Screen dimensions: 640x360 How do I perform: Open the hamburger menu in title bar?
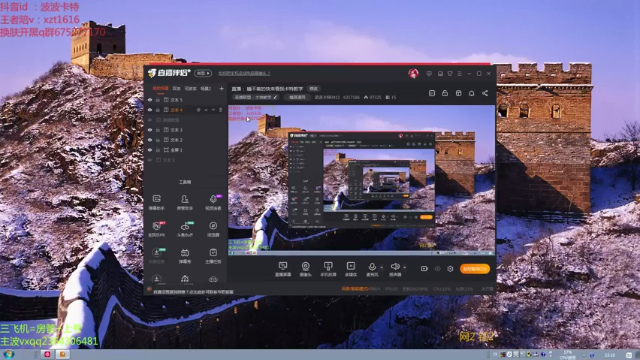(460, 73)
